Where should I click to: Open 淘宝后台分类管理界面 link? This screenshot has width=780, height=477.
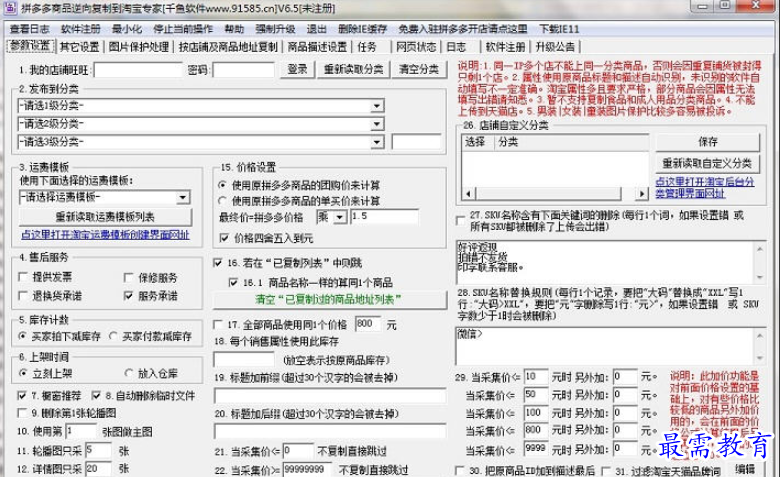[704, 188]
